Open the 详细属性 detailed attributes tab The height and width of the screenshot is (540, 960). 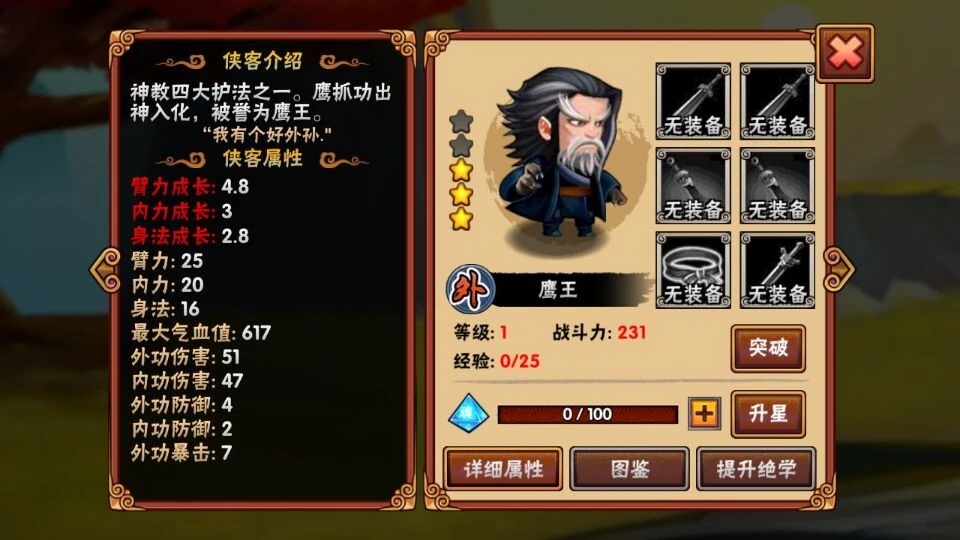[x=503, y=469]
